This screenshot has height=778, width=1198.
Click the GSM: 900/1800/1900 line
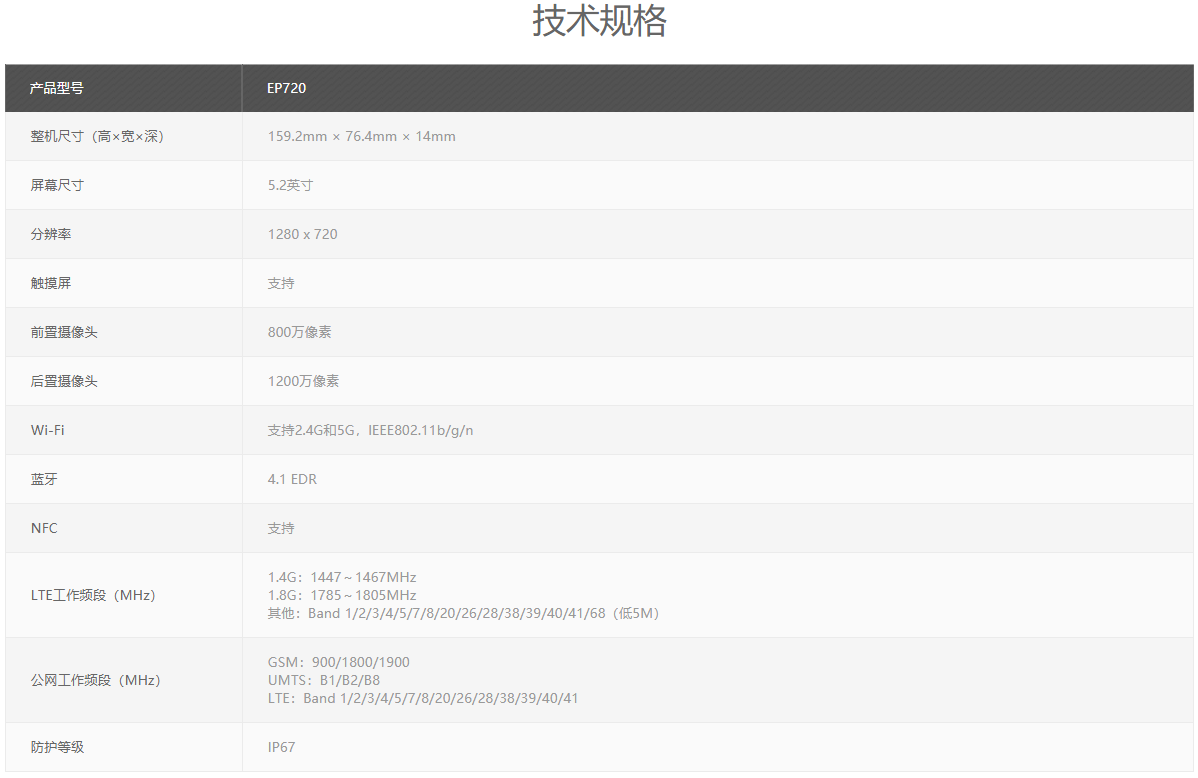338,662
